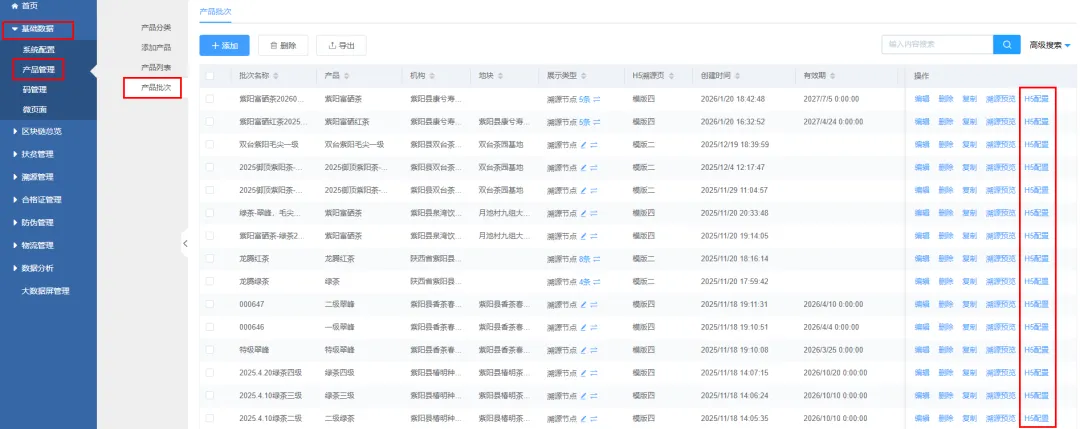1080x429 pixels.
Task: Click swap icon in 2025.4.10绿茶二级 row
Action: tap(594, 418)
